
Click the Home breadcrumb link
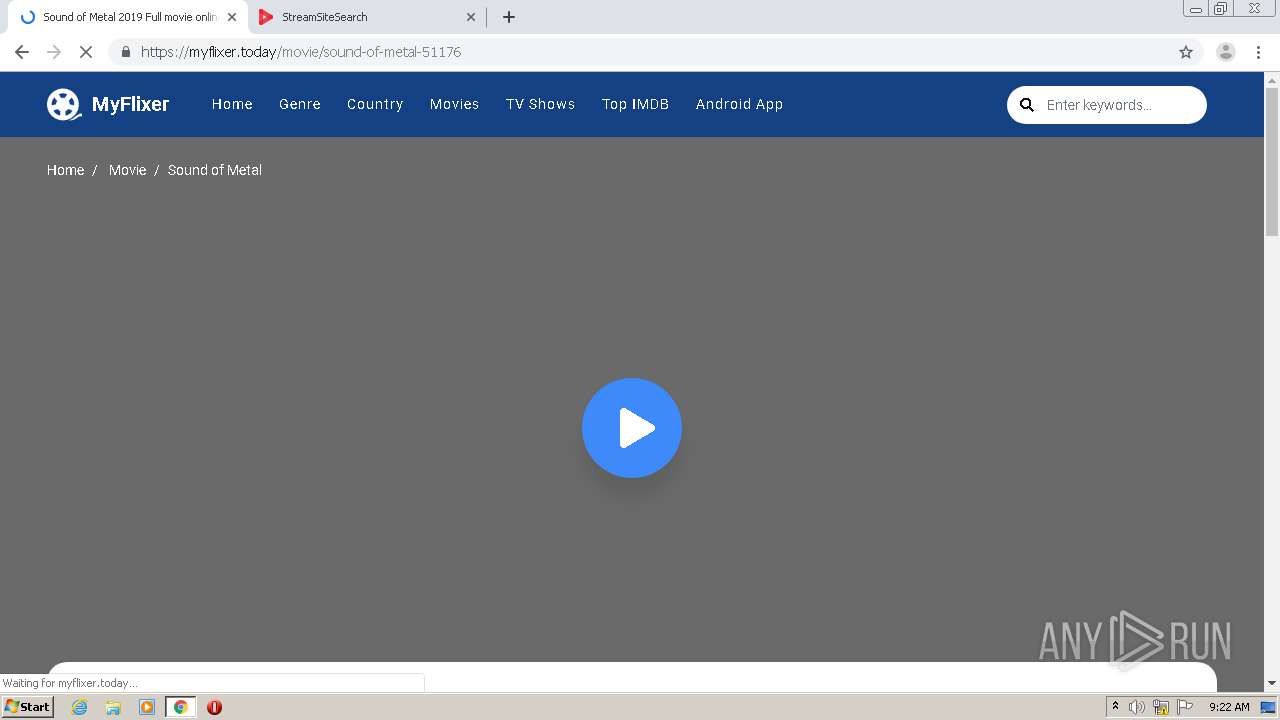(x=65, y=170)
